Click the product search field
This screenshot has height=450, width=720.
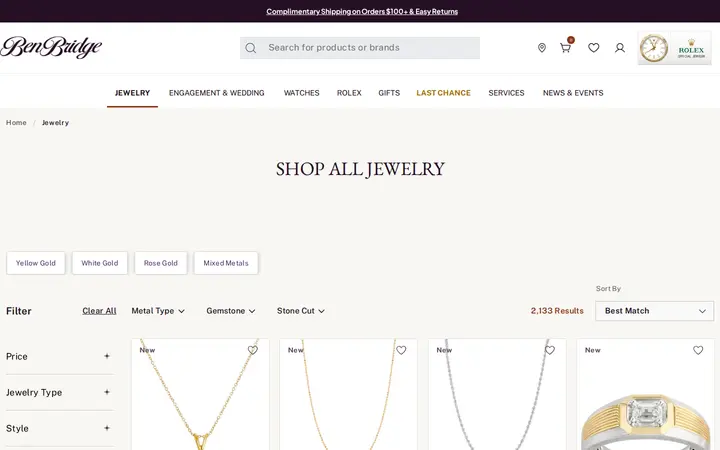[360, 48]
